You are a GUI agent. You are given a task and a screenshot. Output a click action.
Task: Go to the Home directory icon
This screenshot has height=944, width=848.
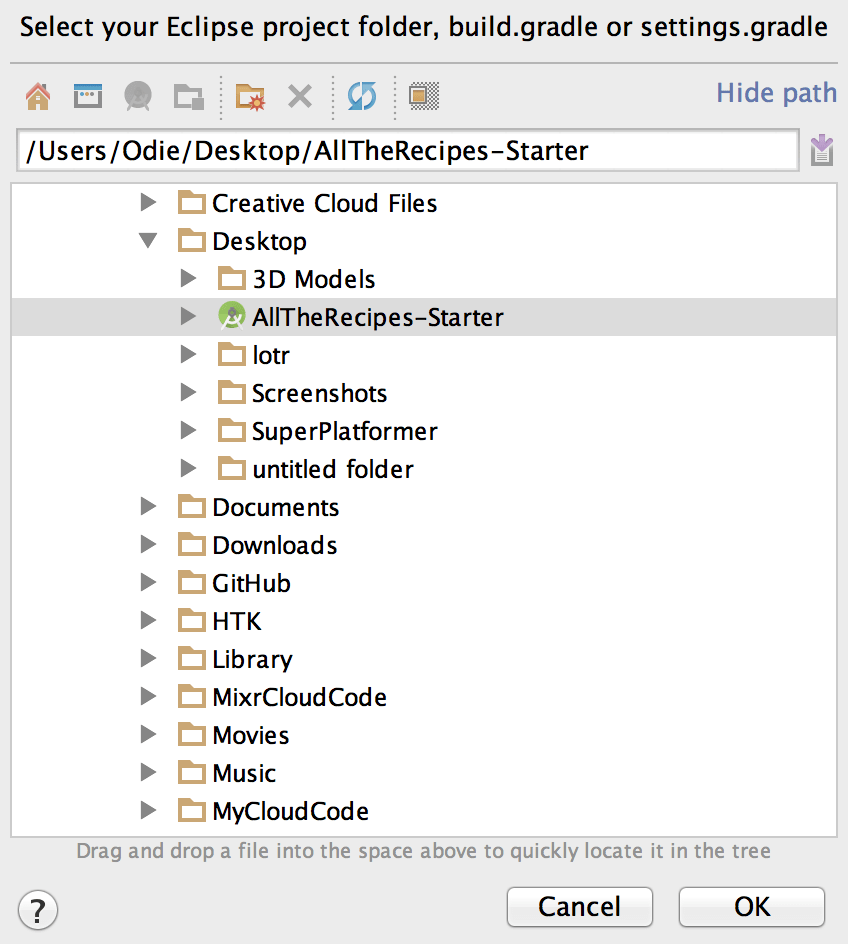[x=38, y=96]
